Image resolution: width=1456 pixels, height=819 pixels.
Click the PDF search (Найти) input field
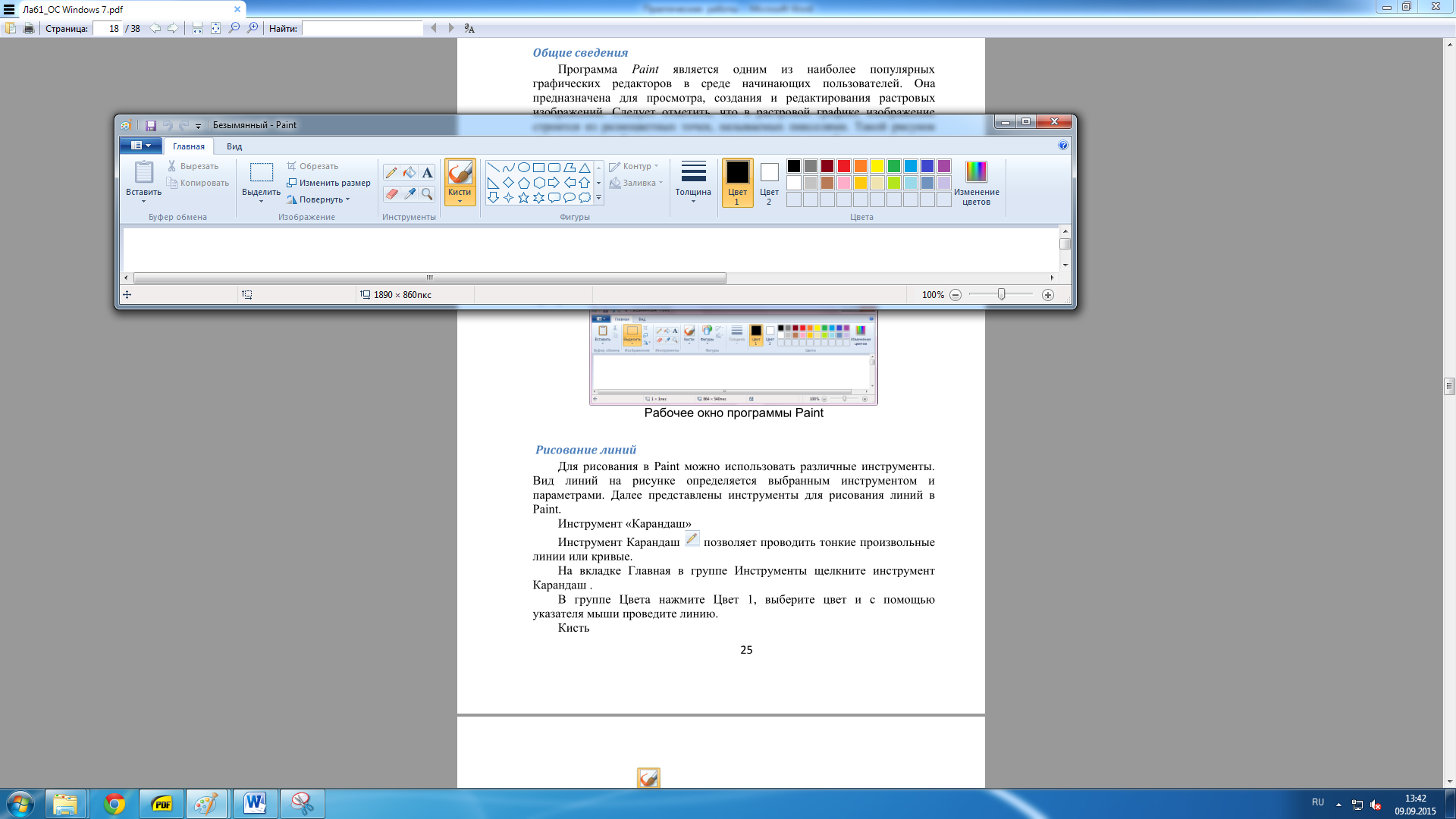pos(362,28)
